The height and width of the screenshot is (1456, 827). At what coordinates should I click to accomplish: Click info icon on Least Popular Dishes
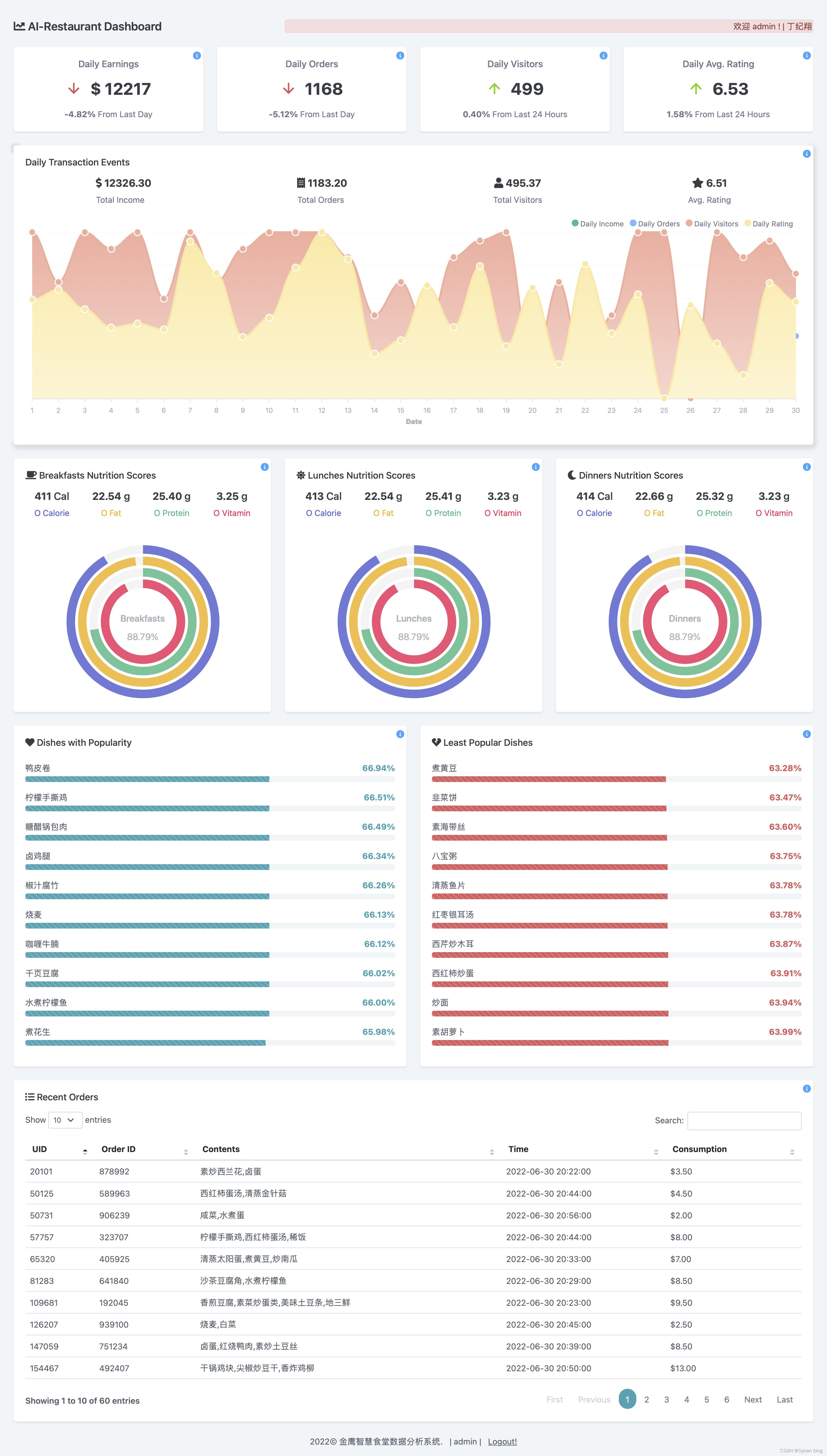click(x=807, y=734)
